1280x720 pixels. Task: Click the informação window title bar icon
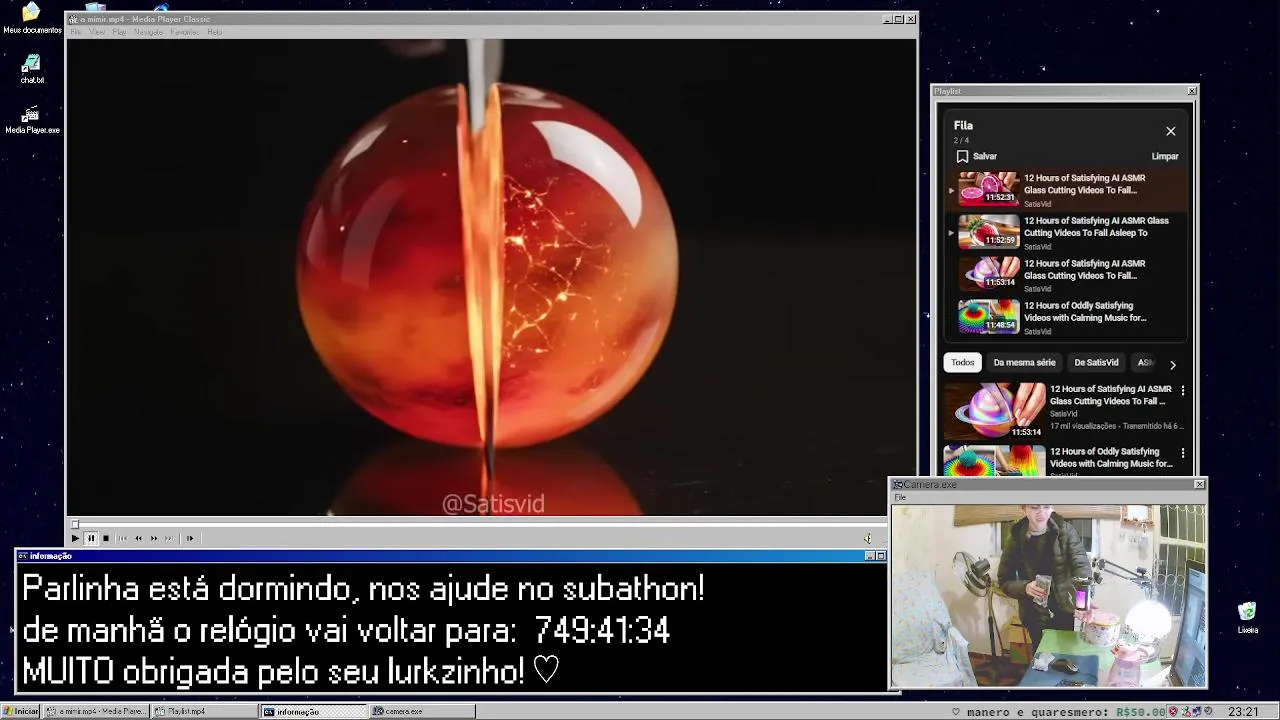22,556
